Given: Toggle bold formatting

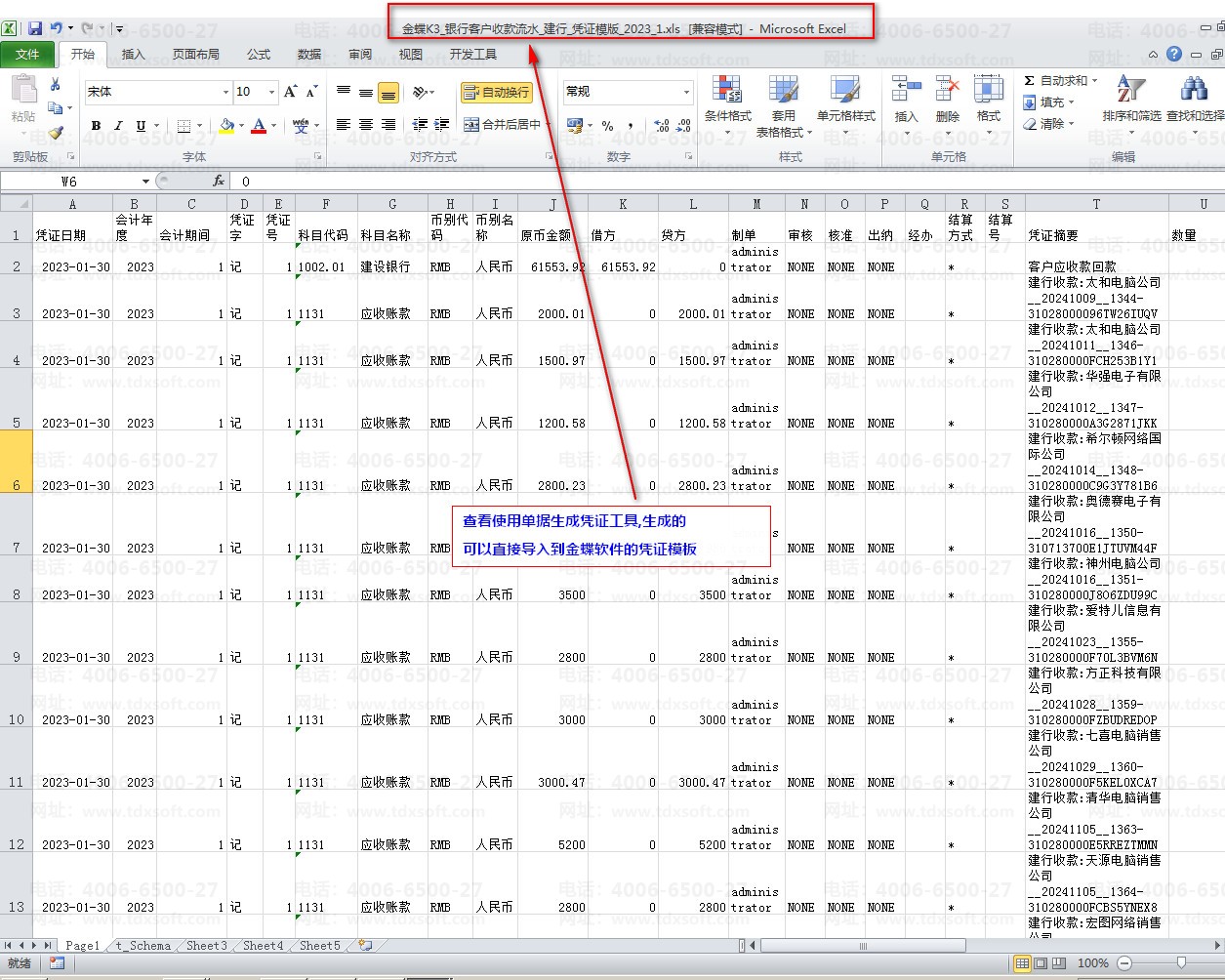Looking at the screenshot, I should coord(96,126).
